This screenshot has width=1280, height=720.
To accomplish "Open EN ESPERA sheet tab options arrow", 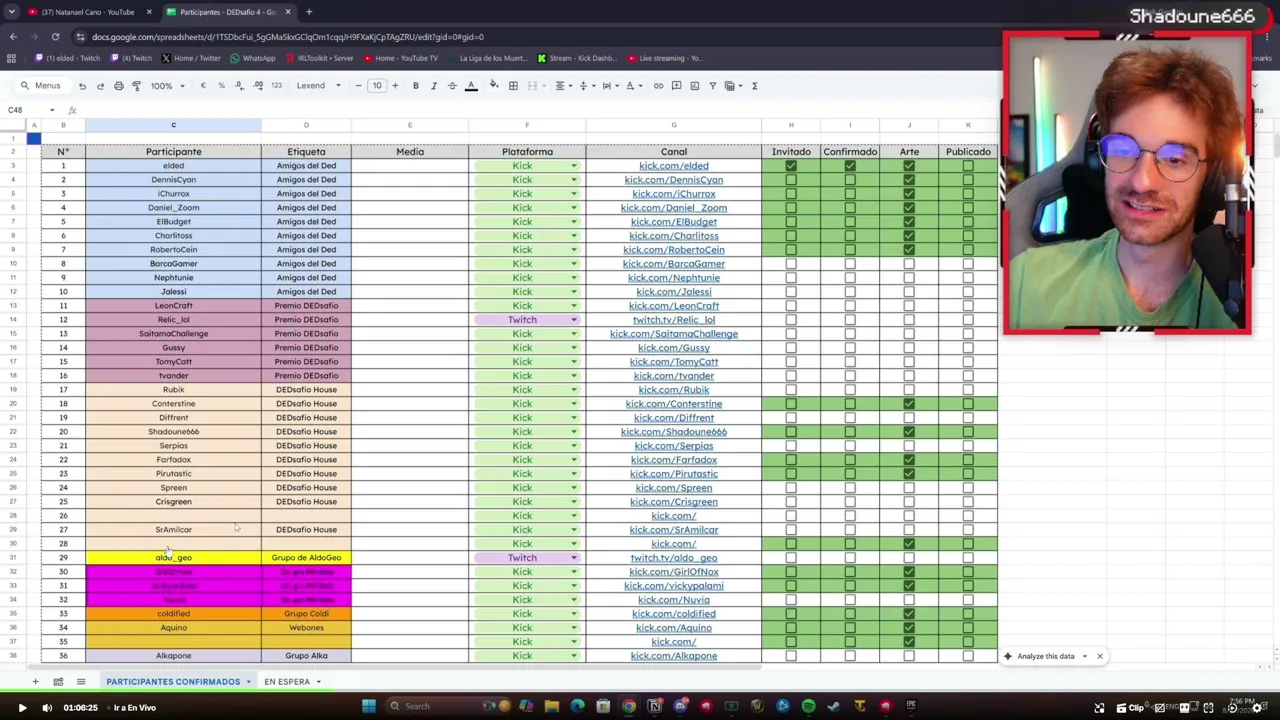I will [x=318, y=682].
